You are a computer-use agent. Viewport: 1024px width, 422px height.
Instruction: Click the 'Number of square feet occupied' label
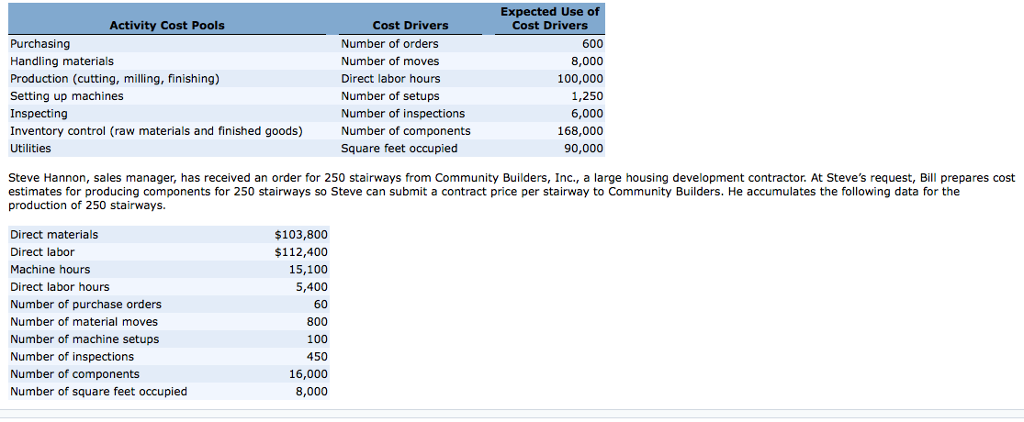98,391
